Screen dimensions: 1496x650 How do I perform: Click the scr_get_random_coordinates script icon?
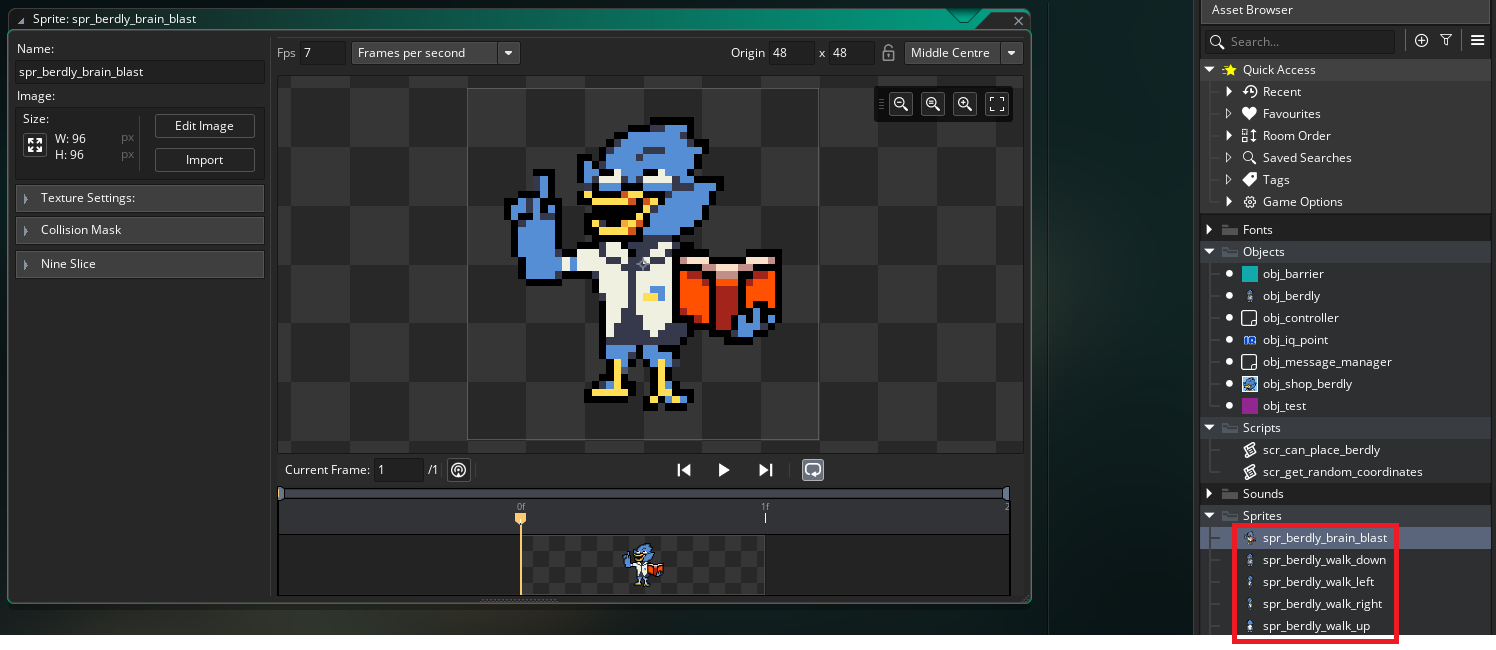(x=1249, y=472)
